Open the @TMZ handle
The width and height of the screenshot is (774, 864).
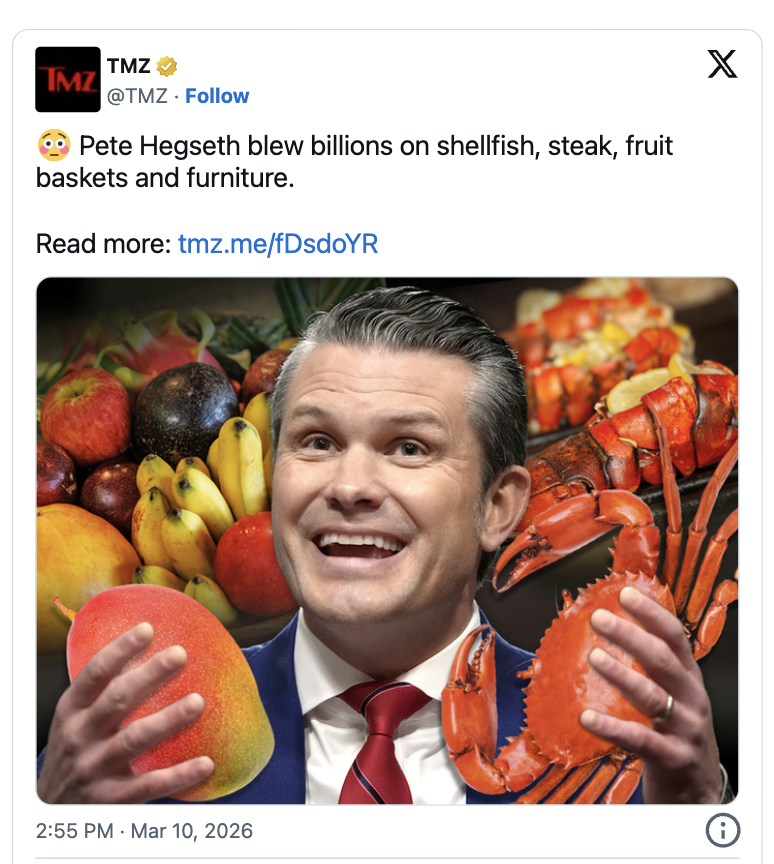[x=137, y=96]
